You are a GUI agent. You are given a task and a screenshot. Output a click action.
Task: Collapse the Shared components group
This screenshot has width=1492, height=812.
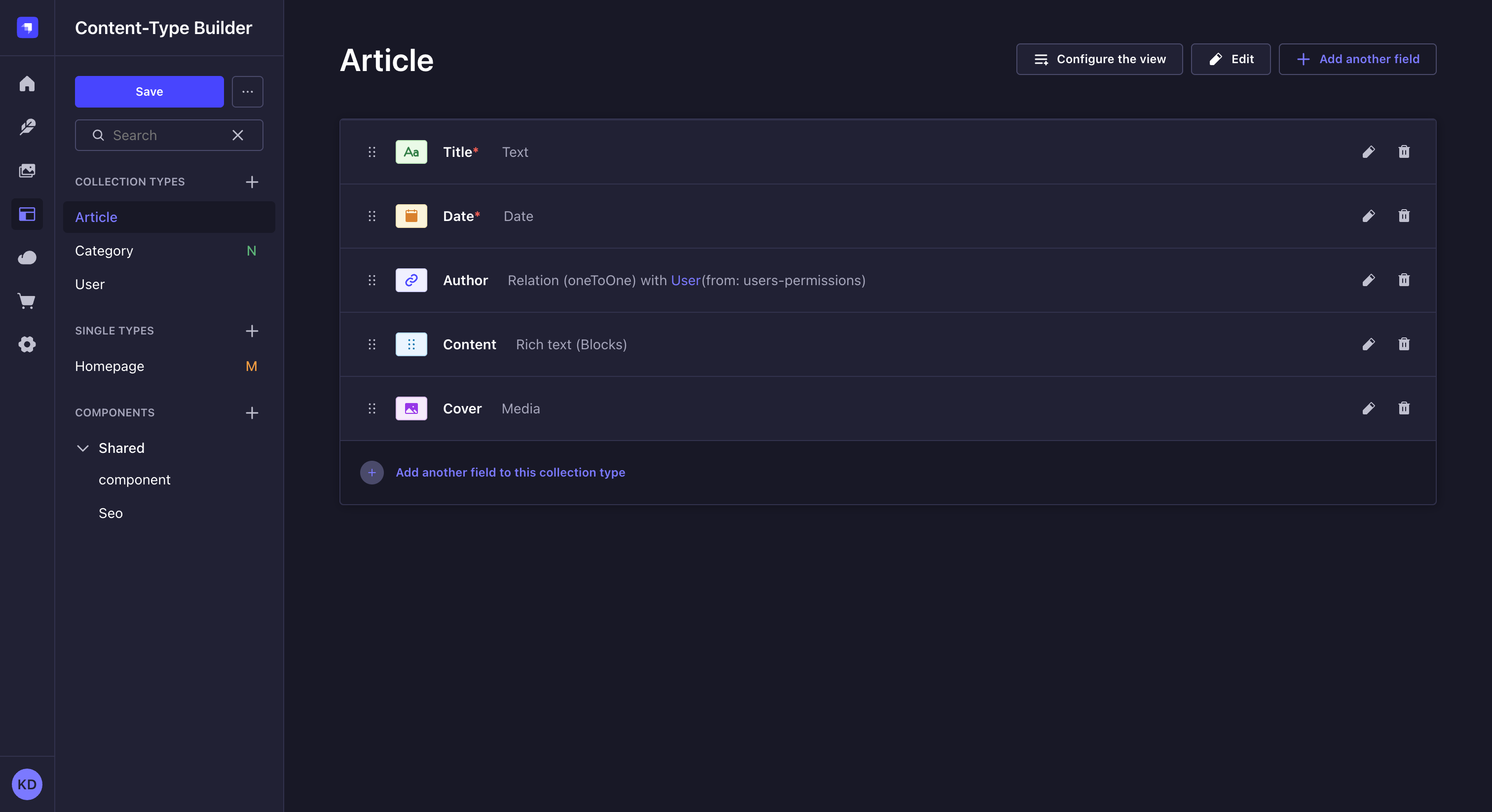pos(83,448)
